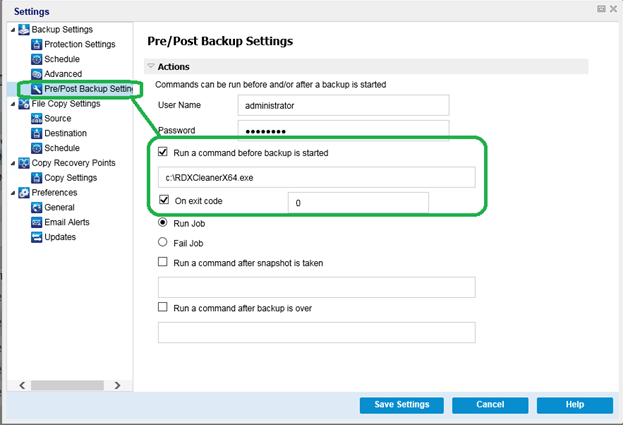
Task: Open Pre/Post Backup Settings tree item
Action: 88,89
